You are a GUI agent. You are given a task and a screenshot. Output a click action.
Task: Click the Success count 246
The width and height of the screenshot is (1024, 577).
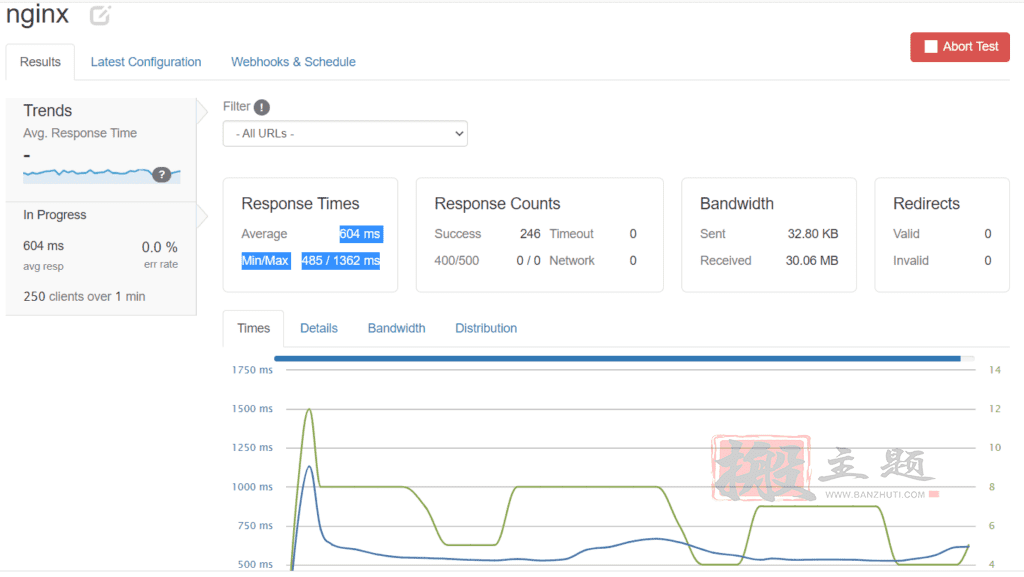click(x=530, y=234)
